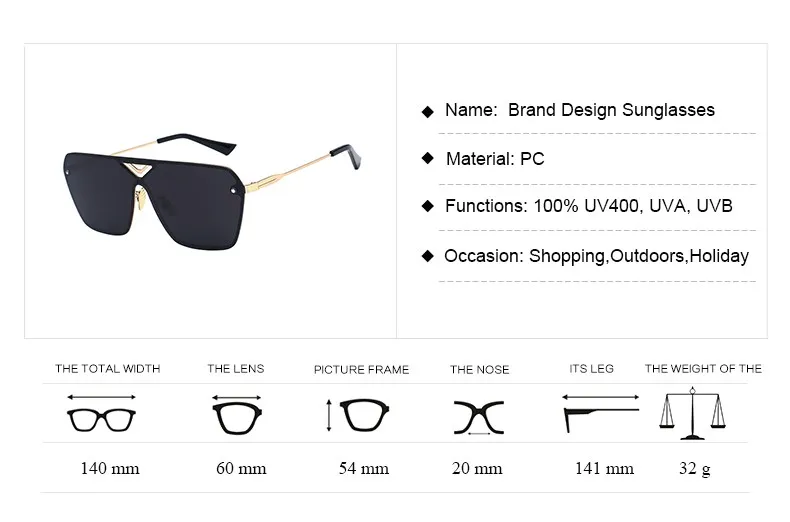
Task: Click the nose bridge icon
Action: tap(479, 418)
